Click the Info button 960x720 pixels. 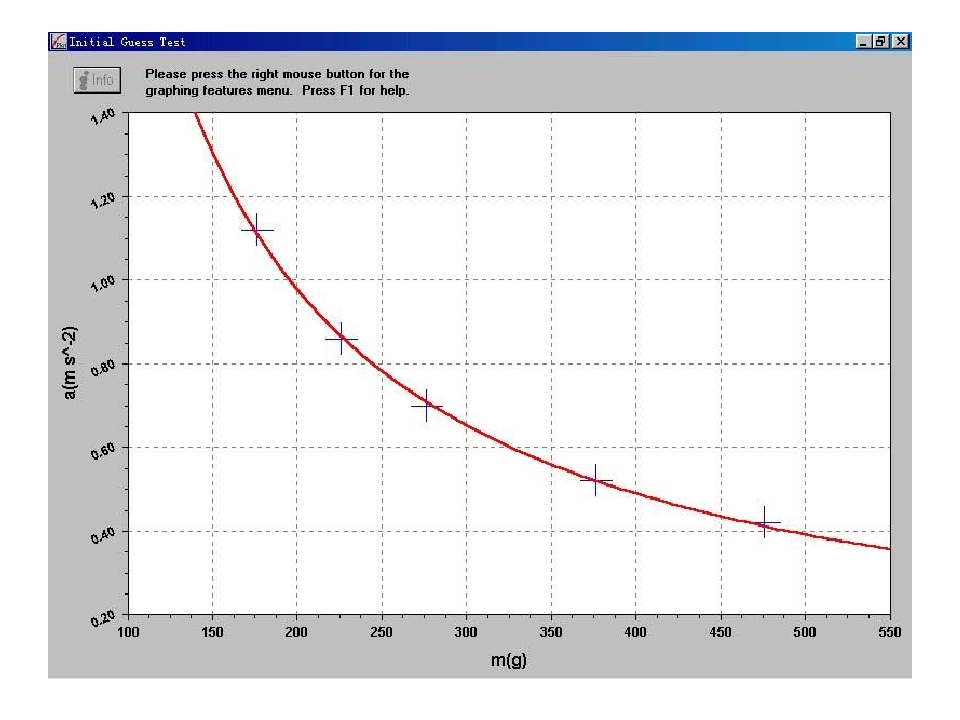97,80
